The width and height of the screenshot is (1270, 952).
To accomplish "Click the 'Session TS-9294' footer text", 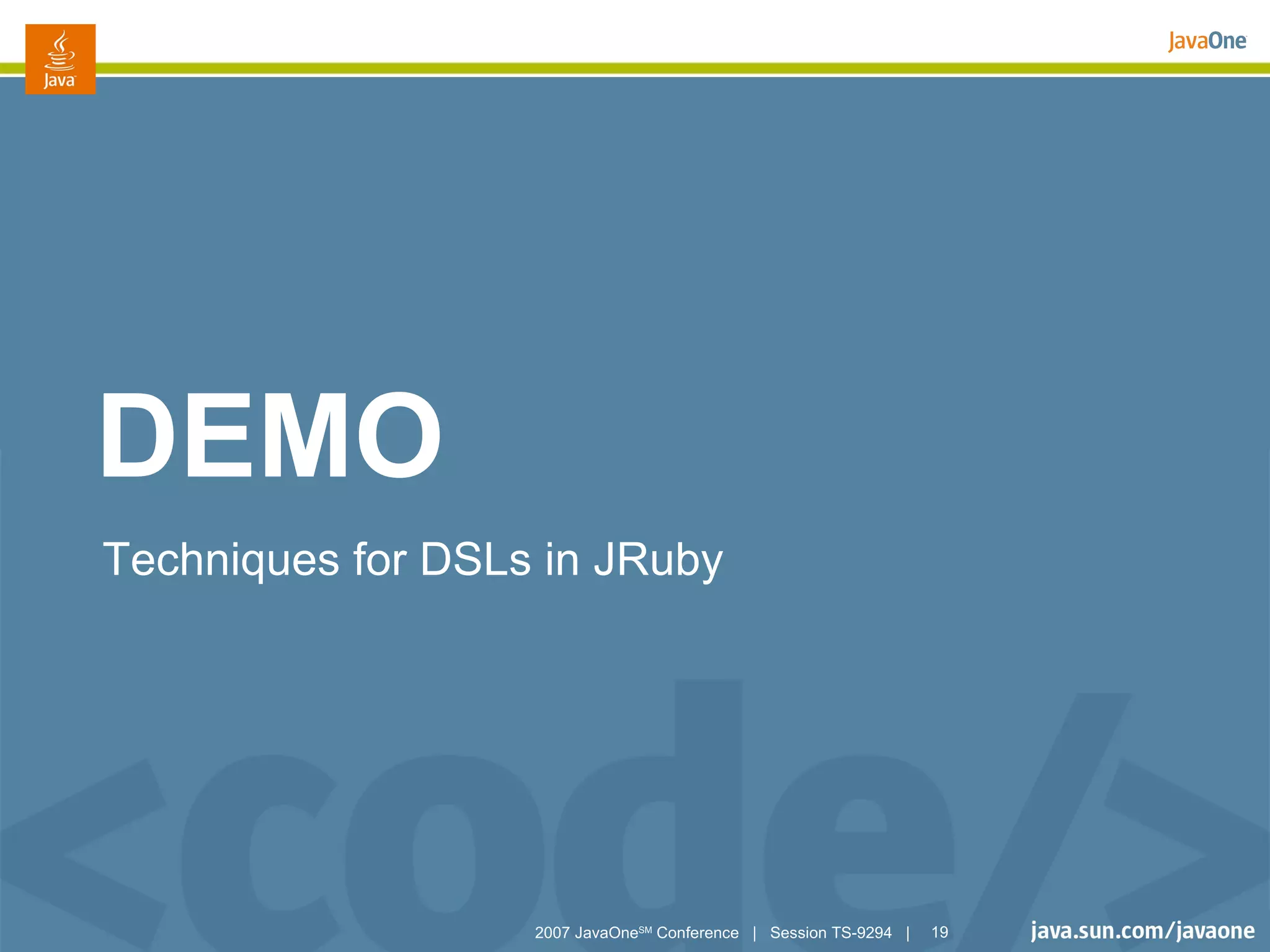I will point(830,932).
